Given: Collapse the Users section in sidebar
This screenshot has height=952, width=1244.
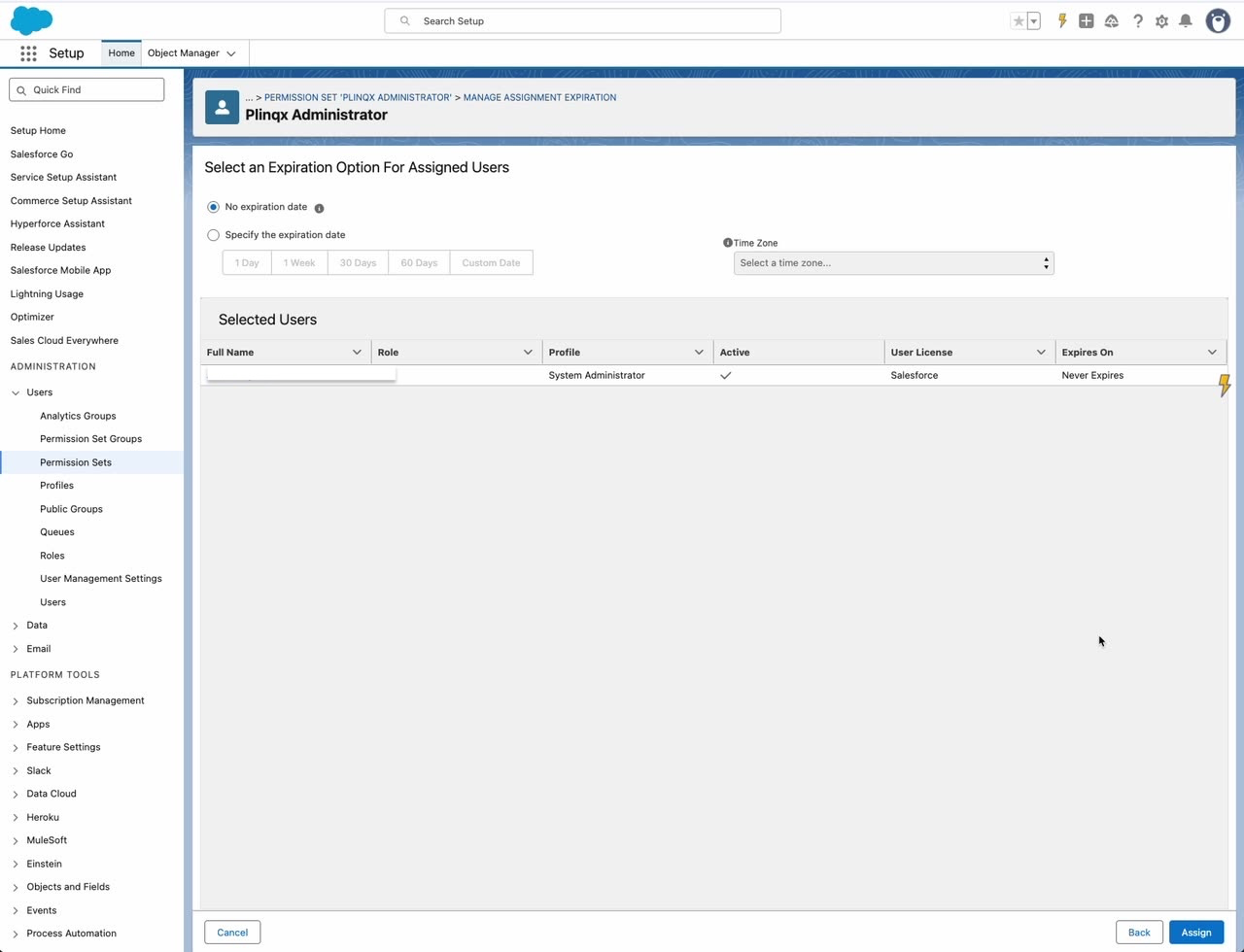Looking at the screenshot, I should [16, 392].
